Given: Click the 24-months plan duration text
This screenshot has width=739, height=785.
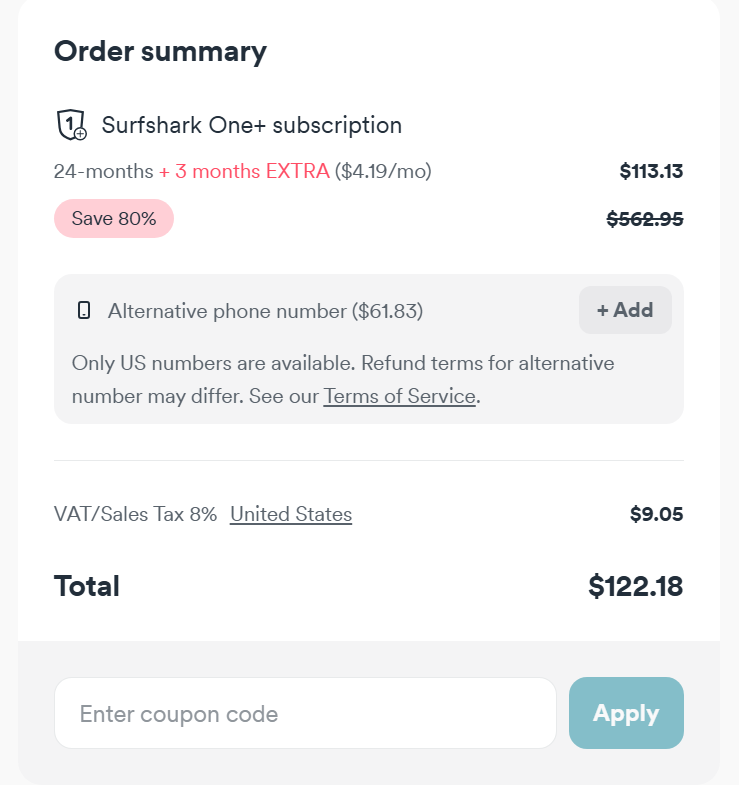Looking at the screenshot, I should pos(103,171).
